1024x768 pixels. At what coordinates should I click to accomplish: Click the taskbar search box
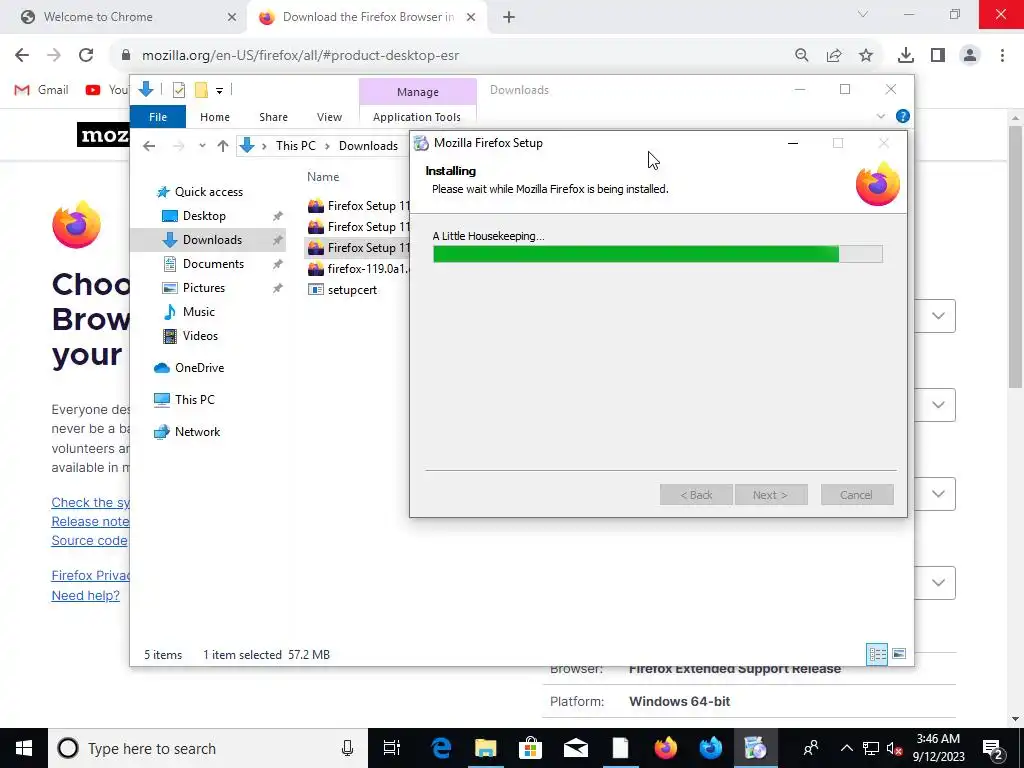point(208,748)
